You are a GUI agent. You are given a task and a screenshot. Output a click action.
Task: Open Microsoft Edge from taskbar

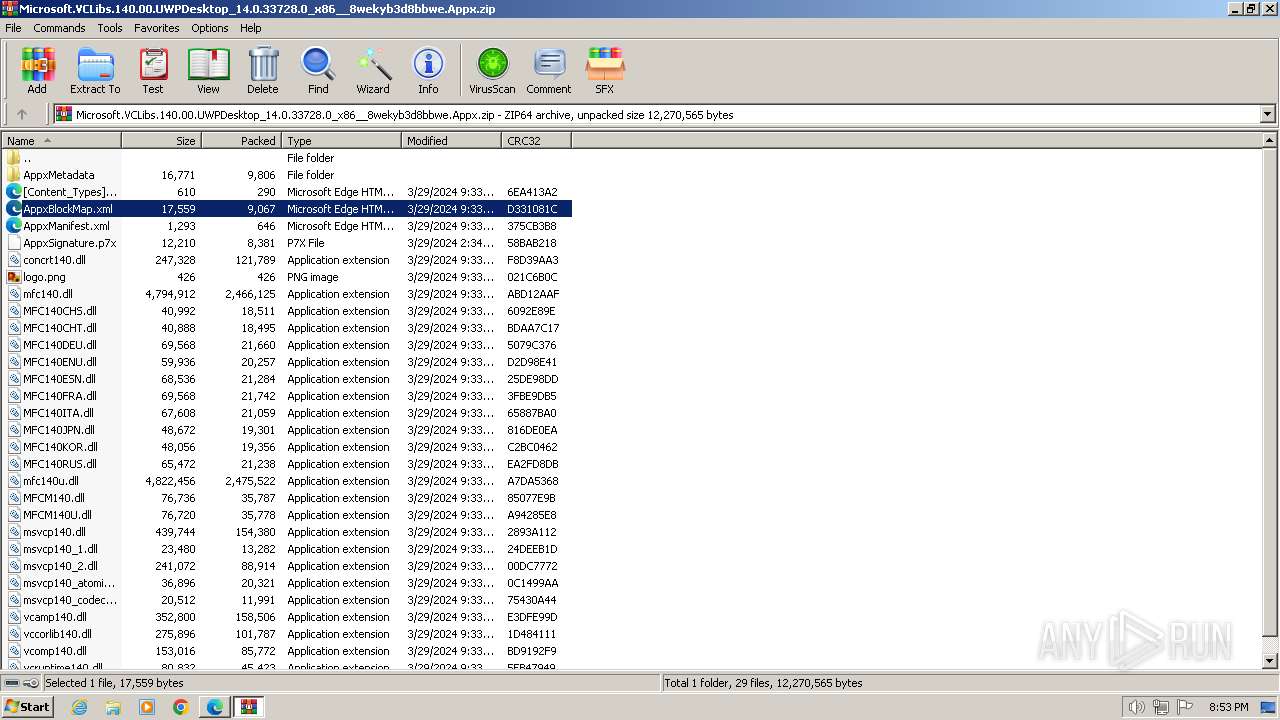coord(215,707)
